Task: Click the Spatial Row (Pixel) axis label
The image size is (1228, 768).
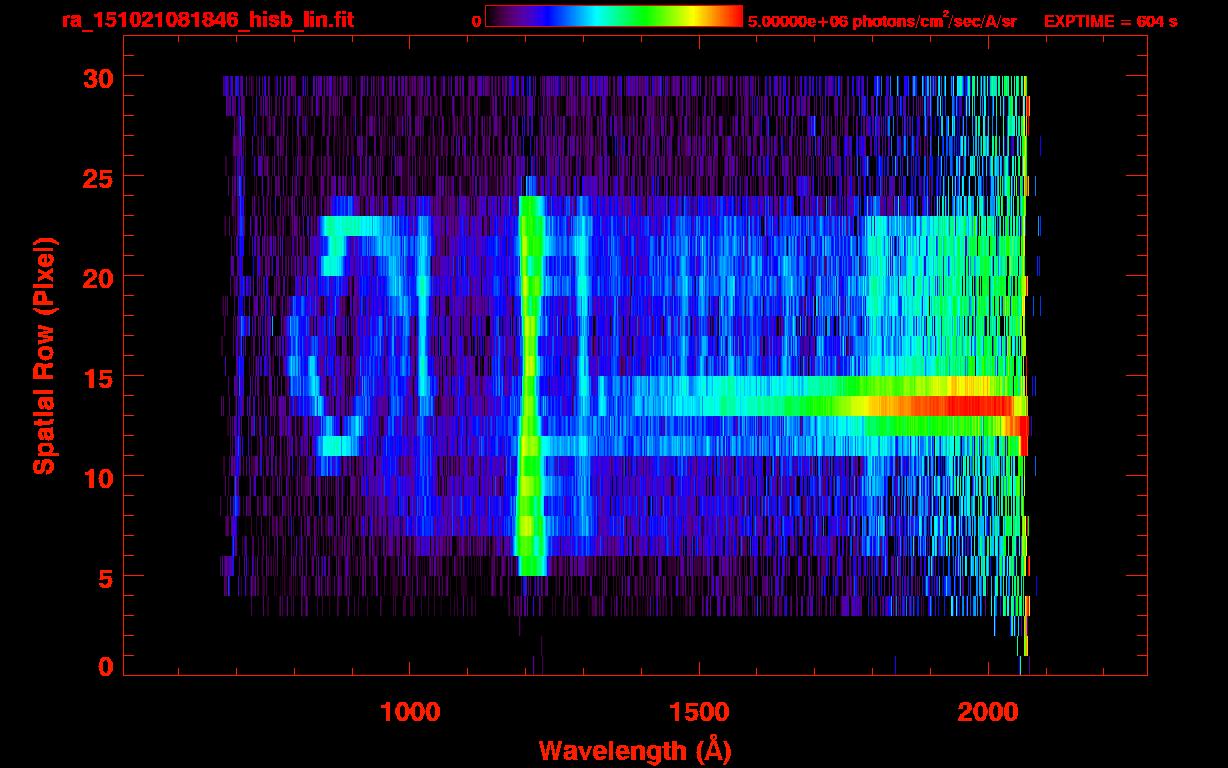Action: pos(44,355)
